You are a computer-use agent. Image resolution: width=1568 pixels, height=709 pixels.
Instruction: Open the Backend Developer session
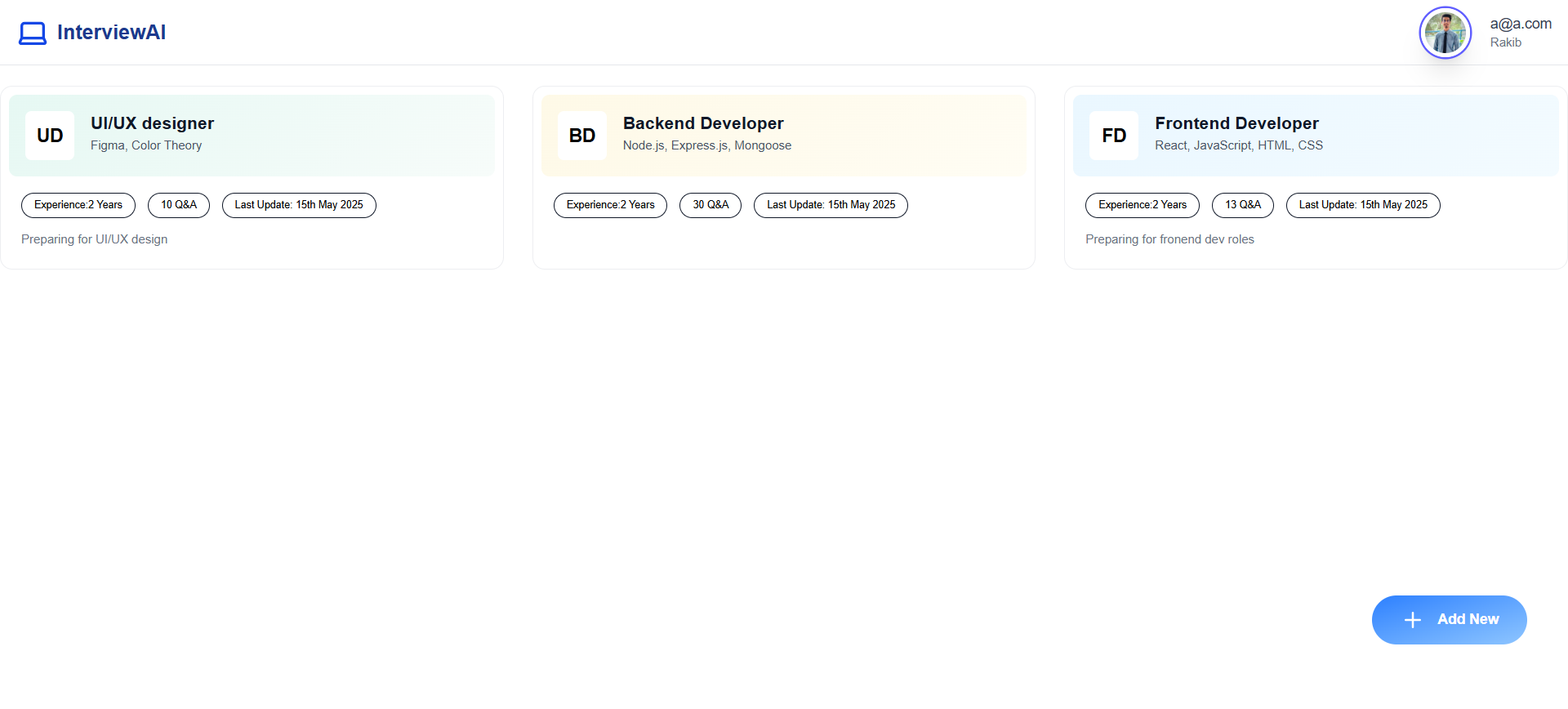702,123
